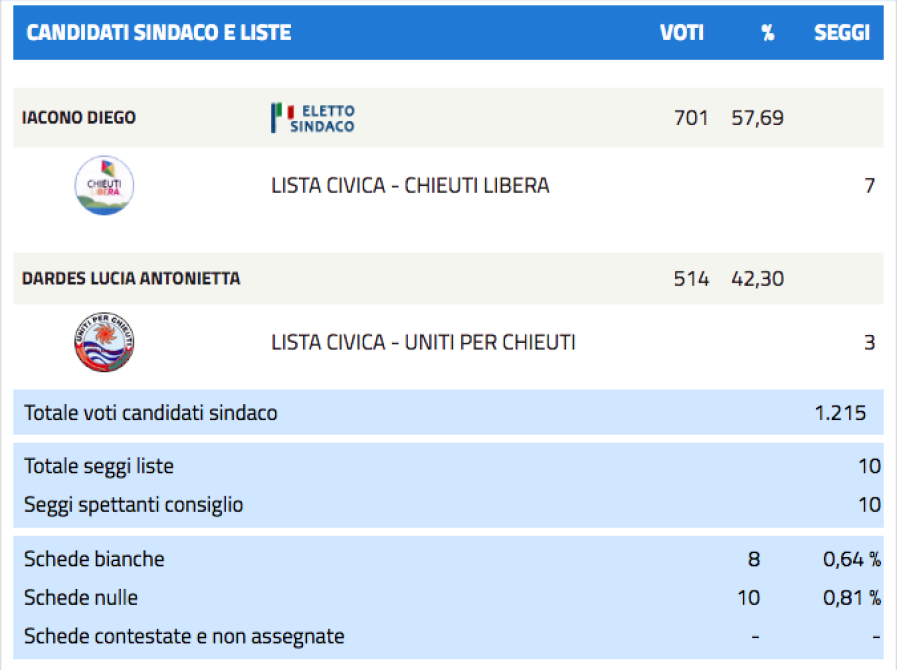Click the SEGGI column header
The image size is (897, 670).
point(842,33)
